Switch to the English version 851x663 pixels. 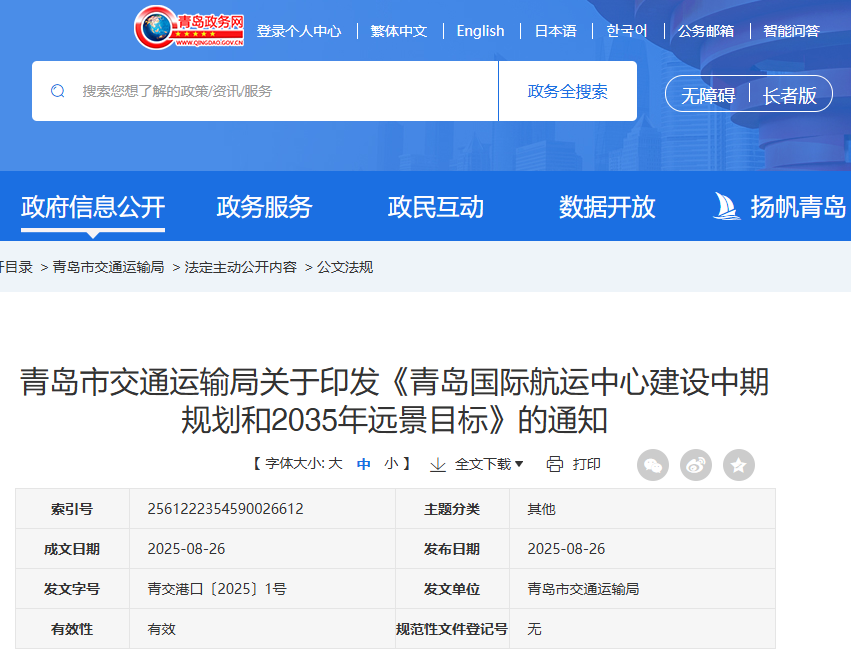[481, 30]
